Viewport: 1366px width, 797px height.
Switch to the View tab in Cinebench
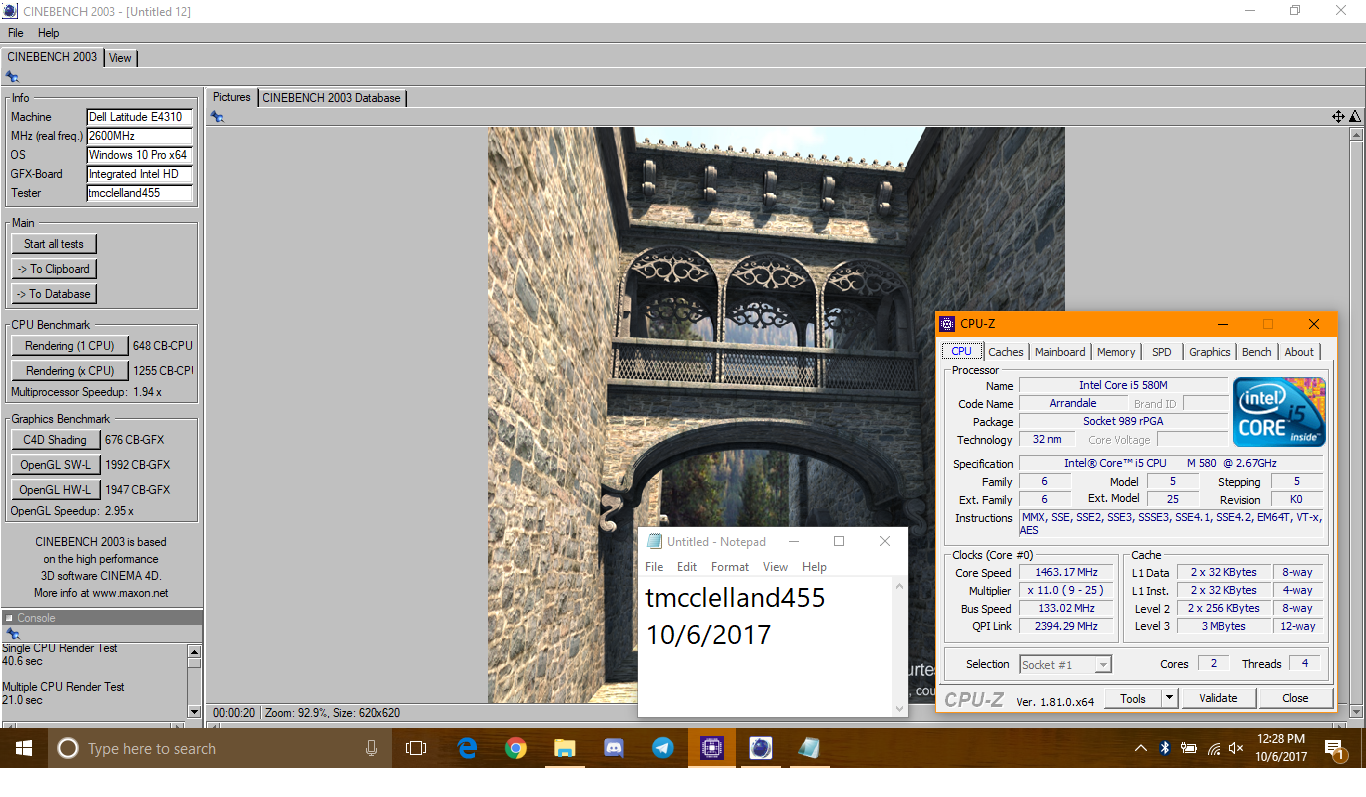click(120, 58)
